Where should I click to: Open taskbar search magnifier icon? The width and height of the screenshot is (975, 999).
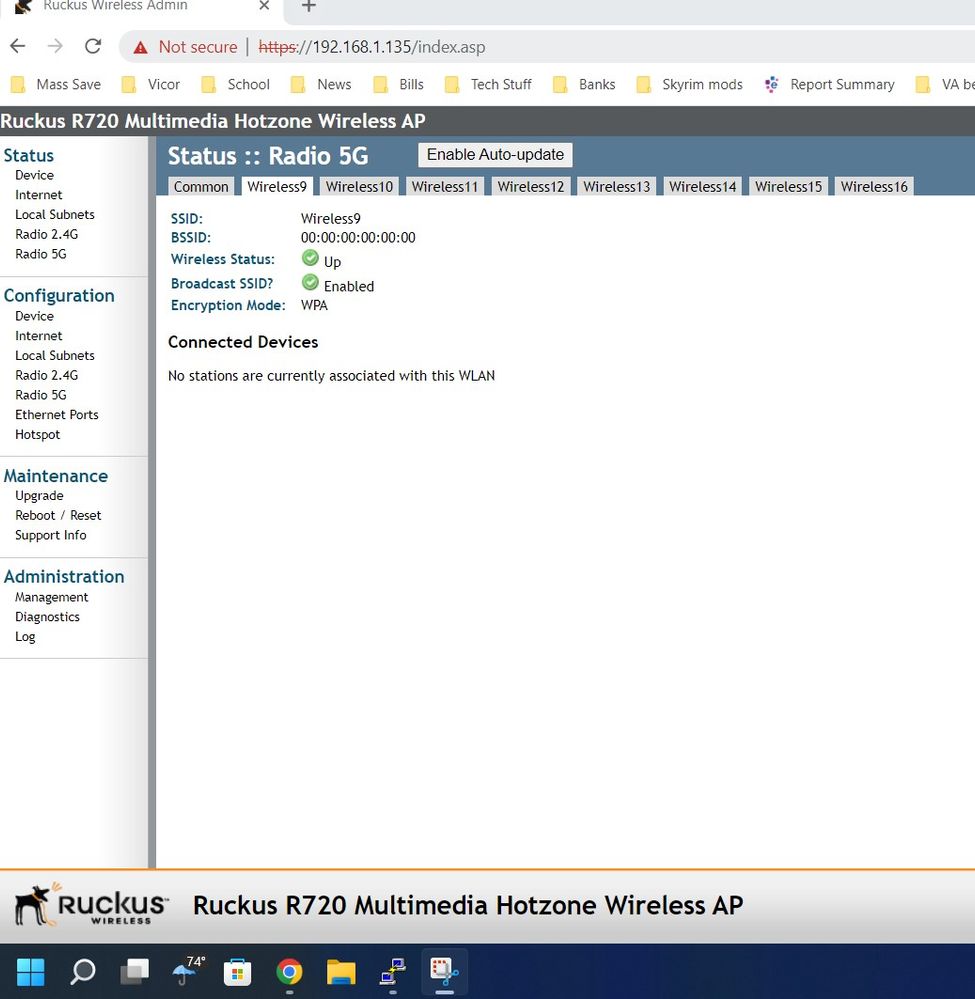(83, 971)
